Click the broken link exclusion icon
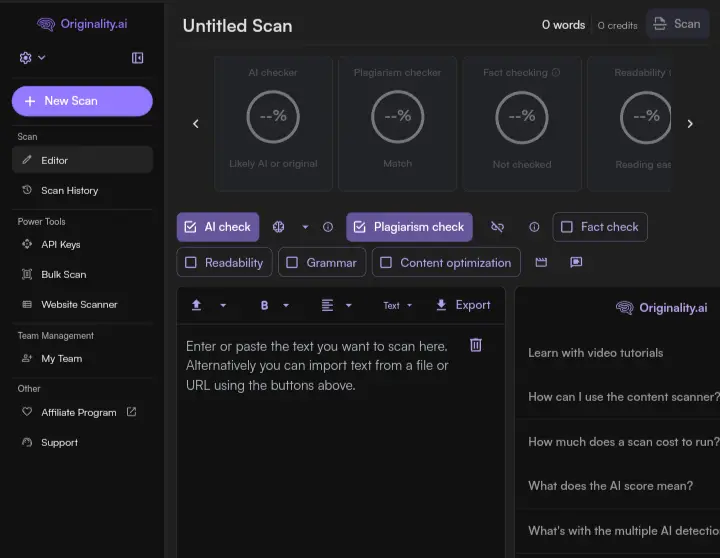This screenshot has width=720, height=558. (497, 227)
